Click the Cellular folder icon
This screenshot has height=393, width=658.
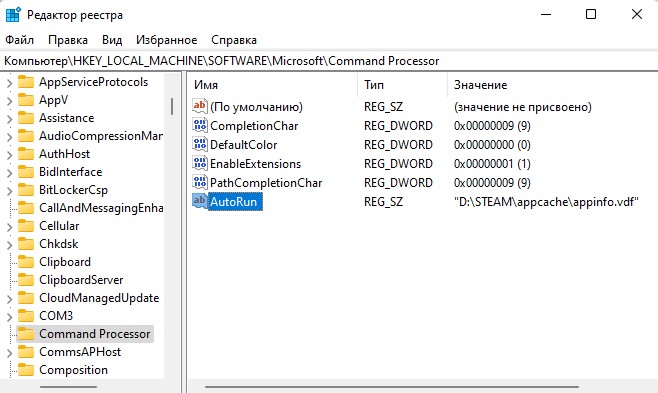[x=26, y=226]
